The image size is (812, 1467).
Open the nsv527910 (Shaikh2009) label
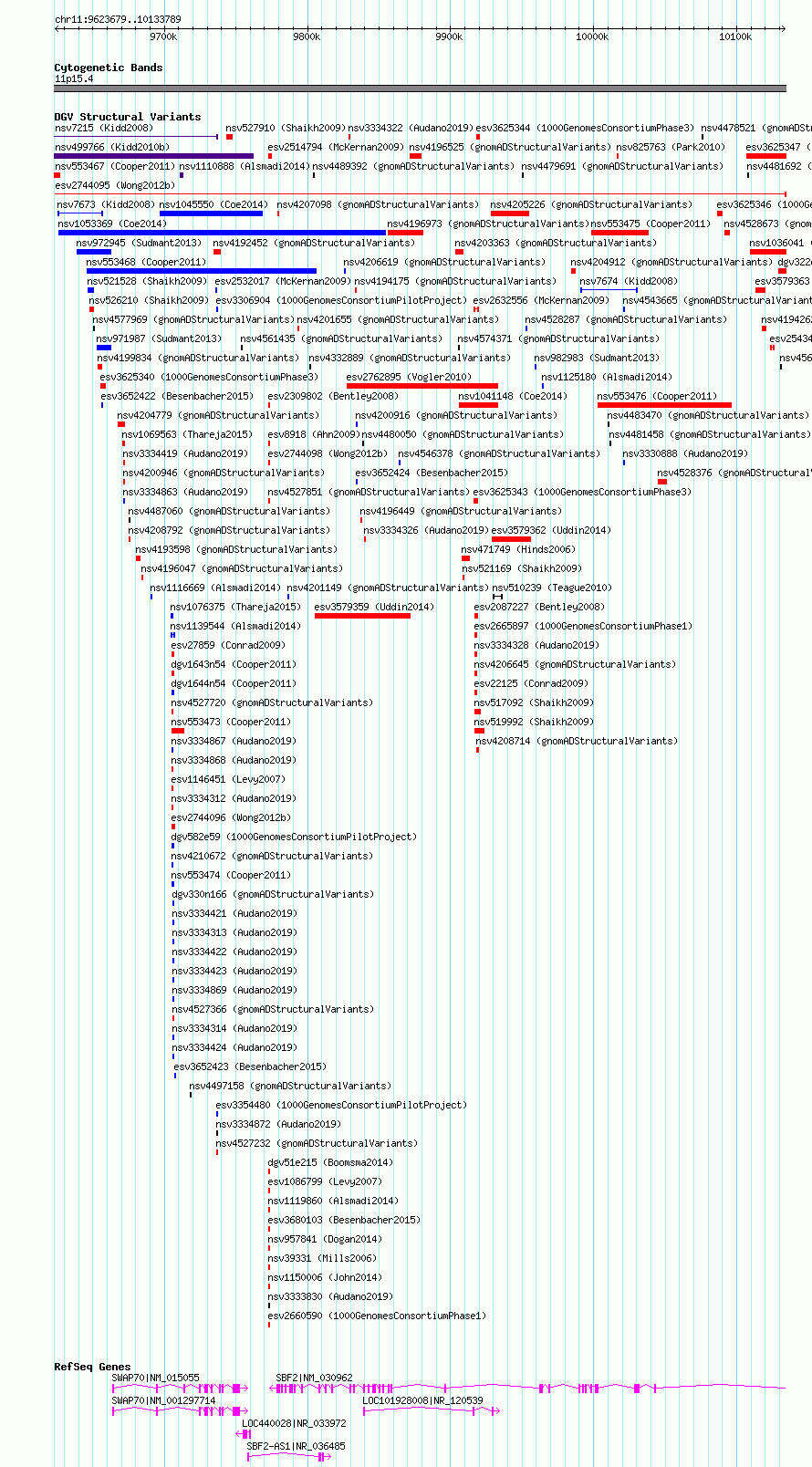tap(286, 128)
